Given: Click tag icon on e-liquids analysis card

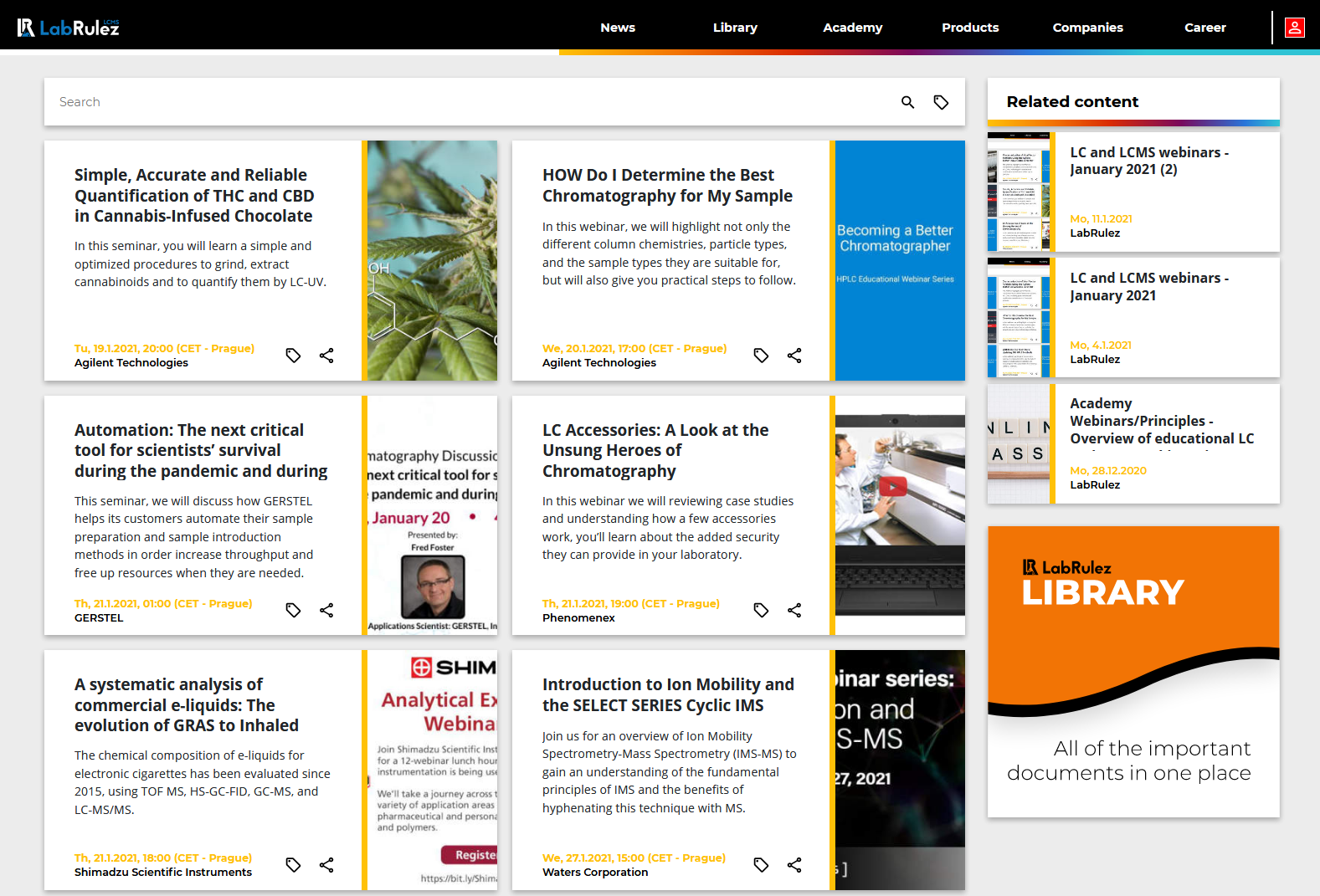Looking at the screenshot, I should (293, 865).
